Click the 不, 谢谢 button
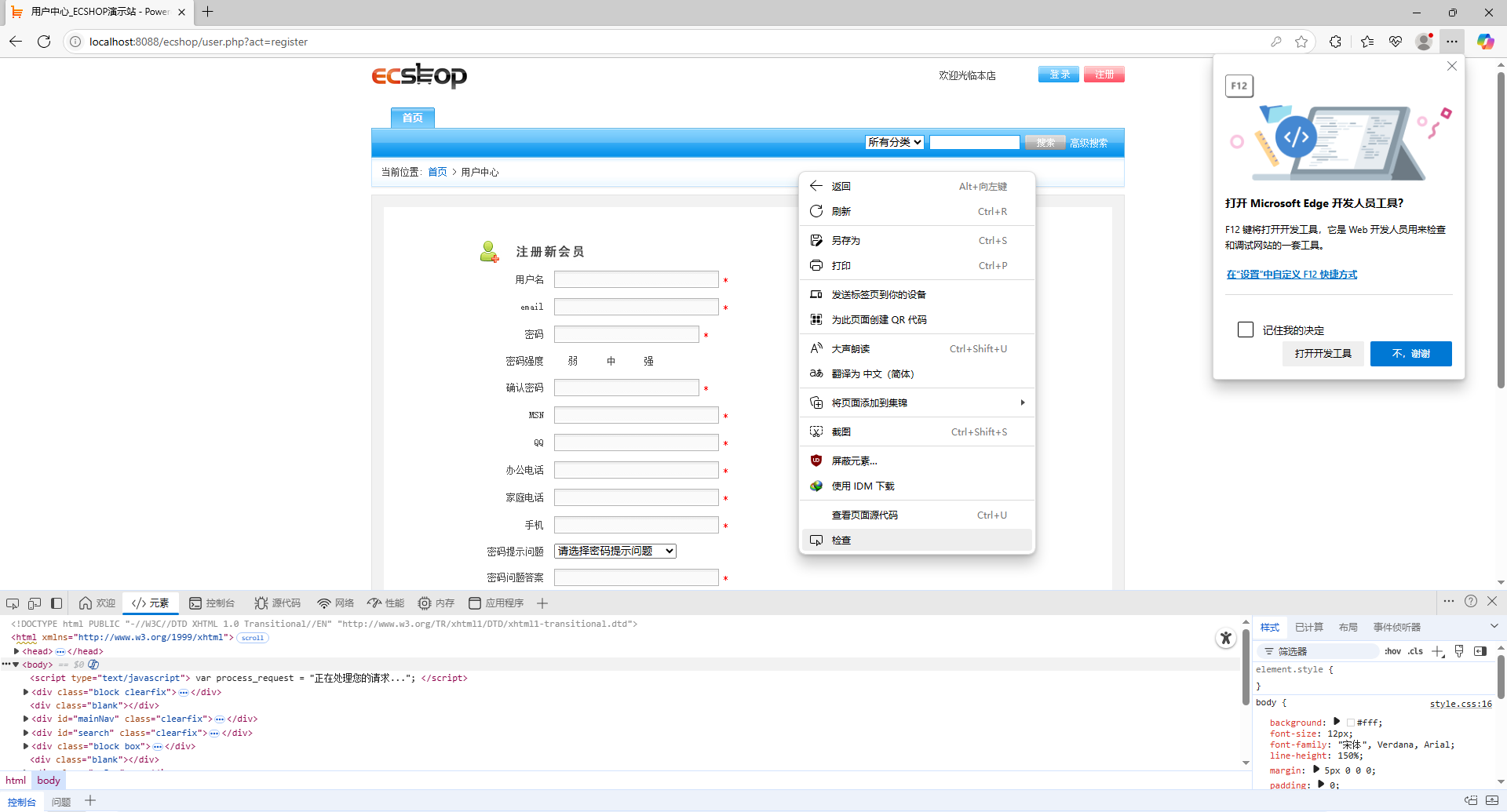Image resolution: width=1507 pixels, height=812 pixels. (x=1411, y=354)
